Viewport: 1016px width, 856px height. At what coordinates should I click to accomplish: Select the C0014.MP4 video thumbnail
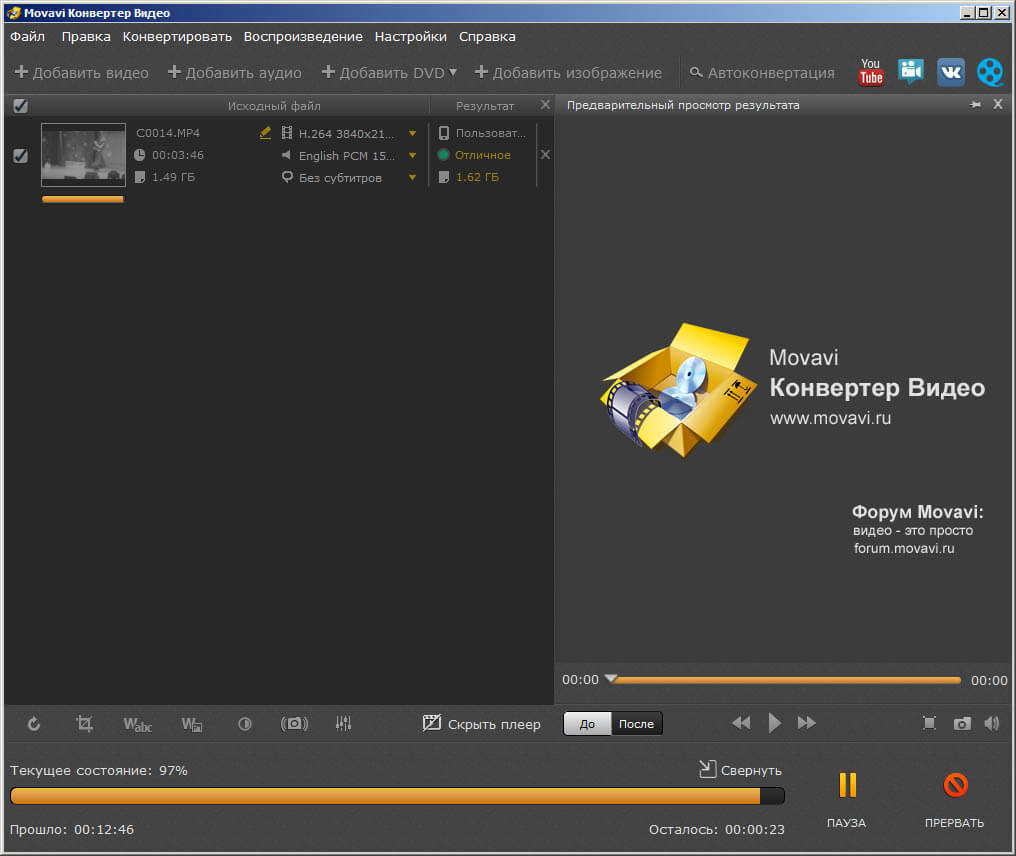click(84, 155)
